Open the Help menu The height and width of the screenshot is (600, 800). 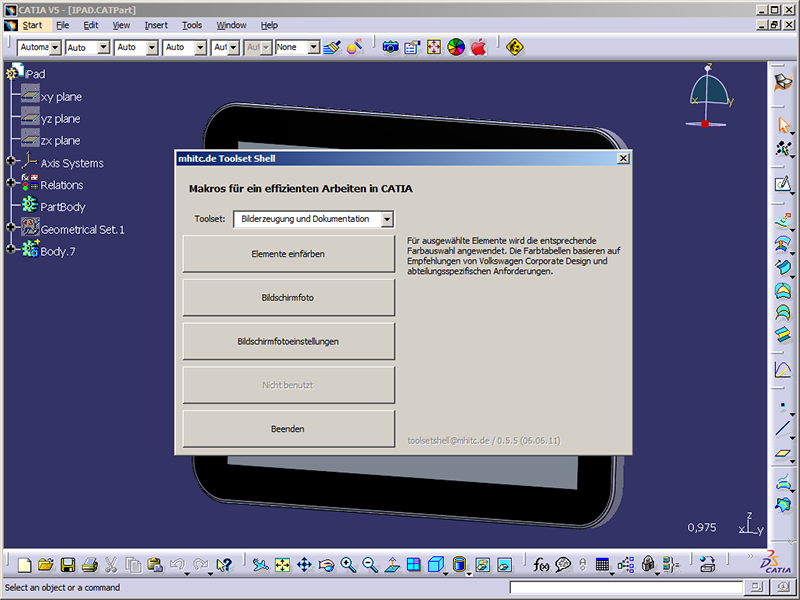pos(269,25)
